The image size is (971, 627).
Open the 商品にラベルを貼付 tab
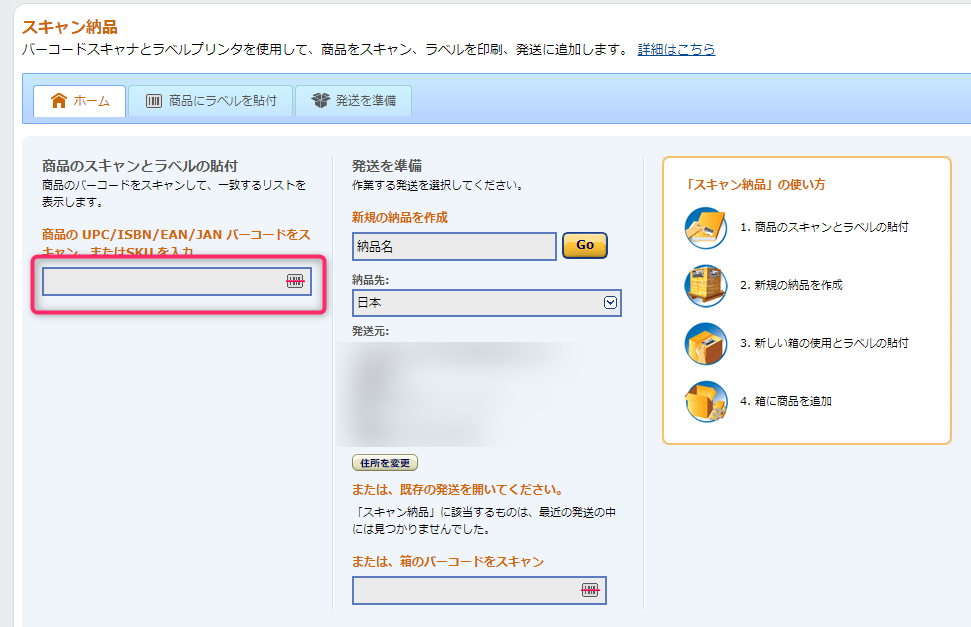coord(210,101)
